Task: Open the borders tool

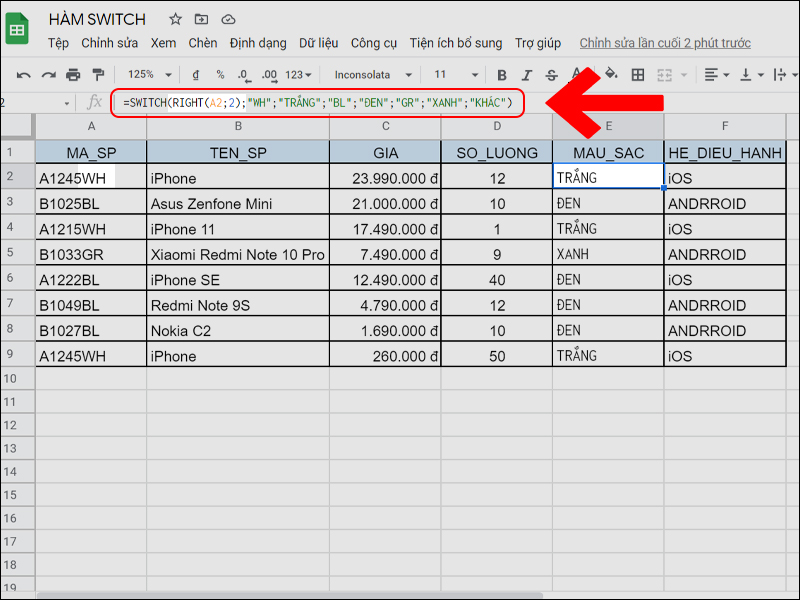Action: (x=637, y=75)
